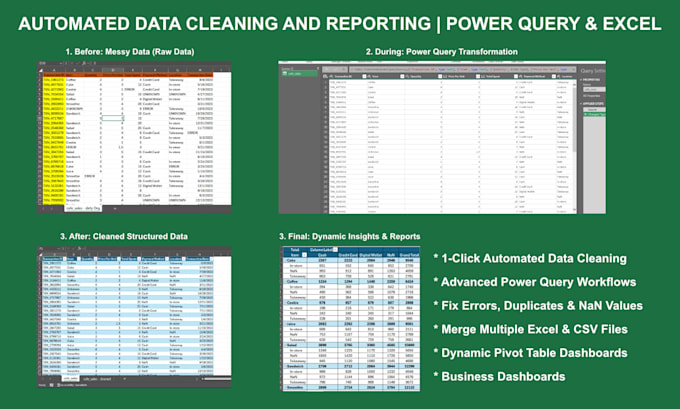
Task: Open TransactionID filter in the cleaned data table
Action: (x=65, y=258)
